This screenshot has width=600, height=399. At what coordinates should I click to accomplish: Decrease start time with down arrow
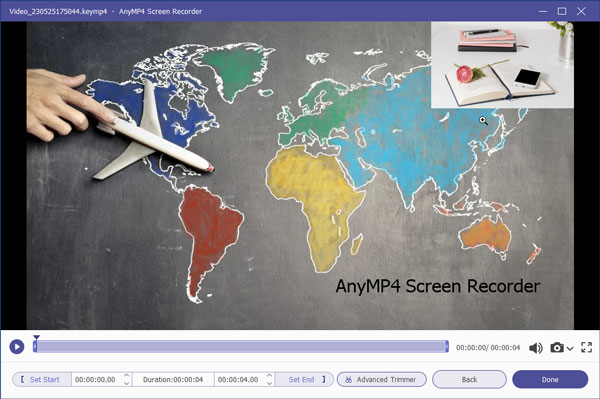[x=127, y=383]
